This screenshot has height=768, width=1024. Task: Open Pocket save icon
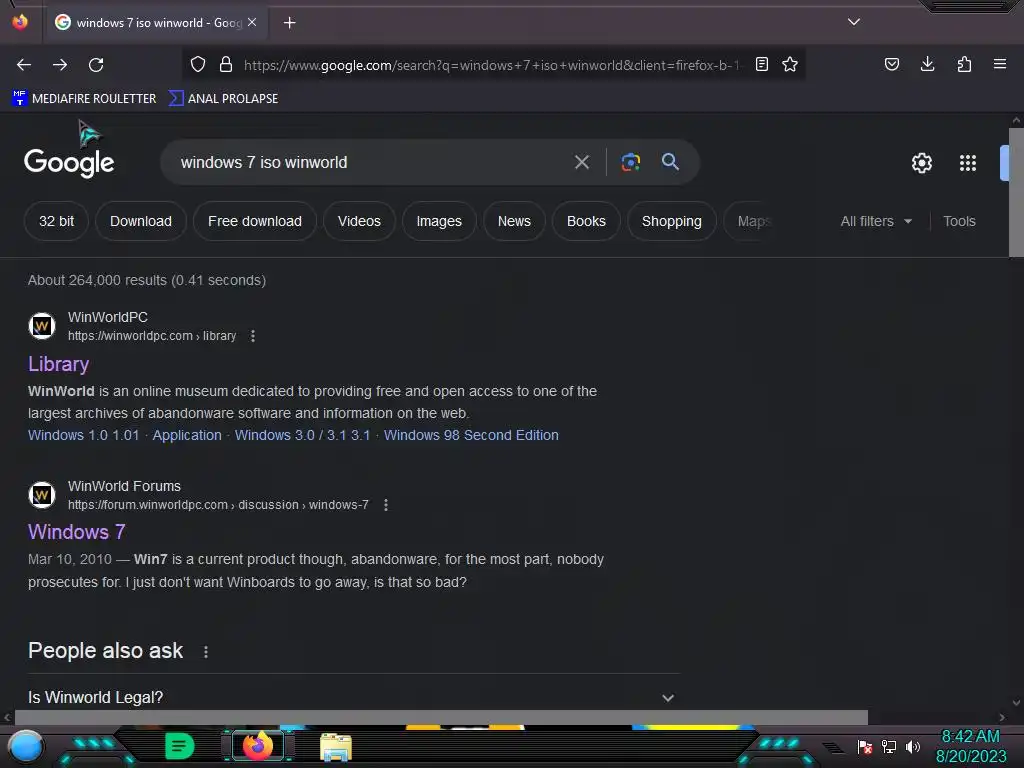pyautogui.click(x=891, y=65)
